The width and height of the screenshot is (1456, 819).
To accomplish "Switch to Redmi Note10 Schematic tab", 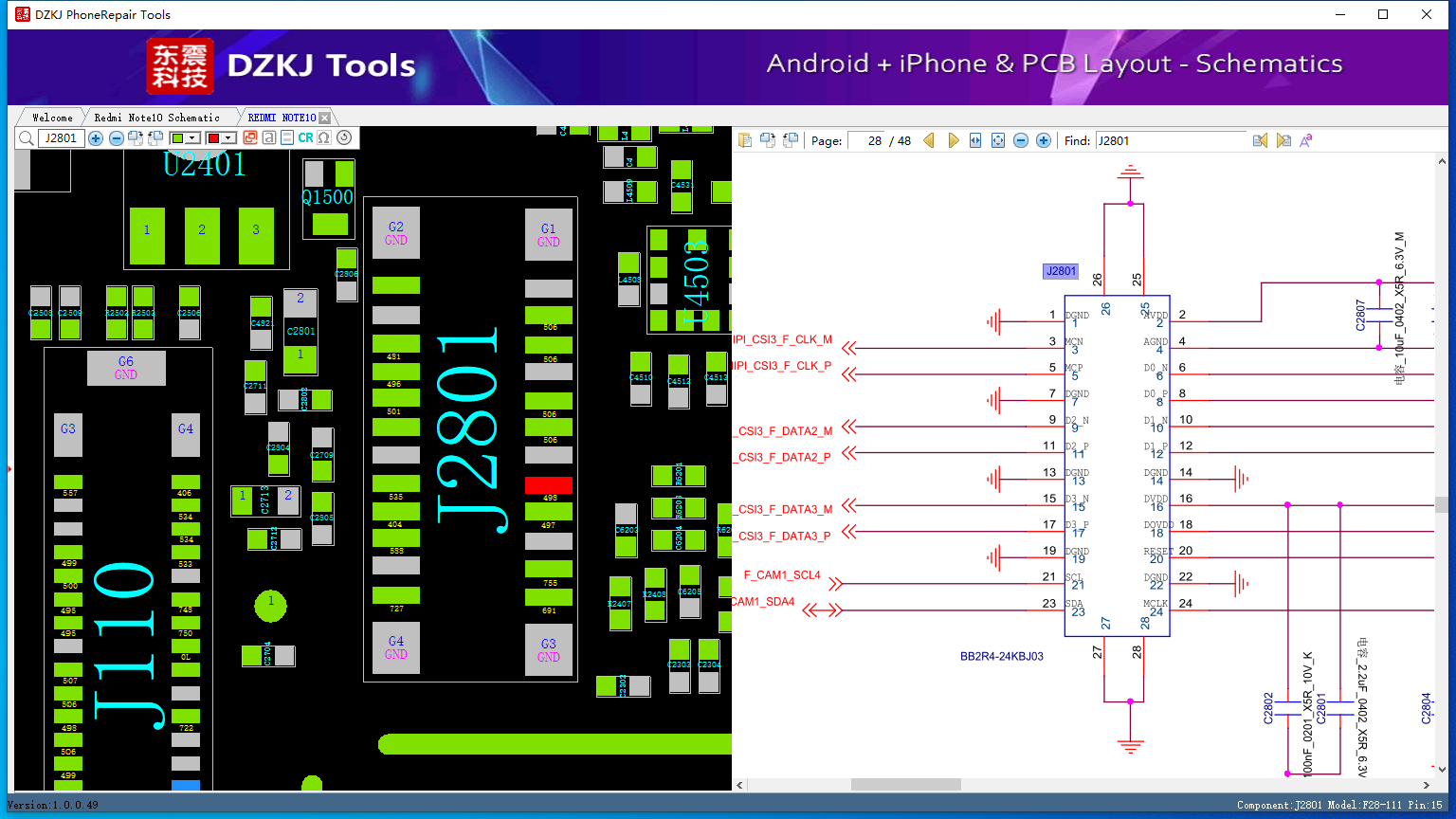I will point(156,118).
